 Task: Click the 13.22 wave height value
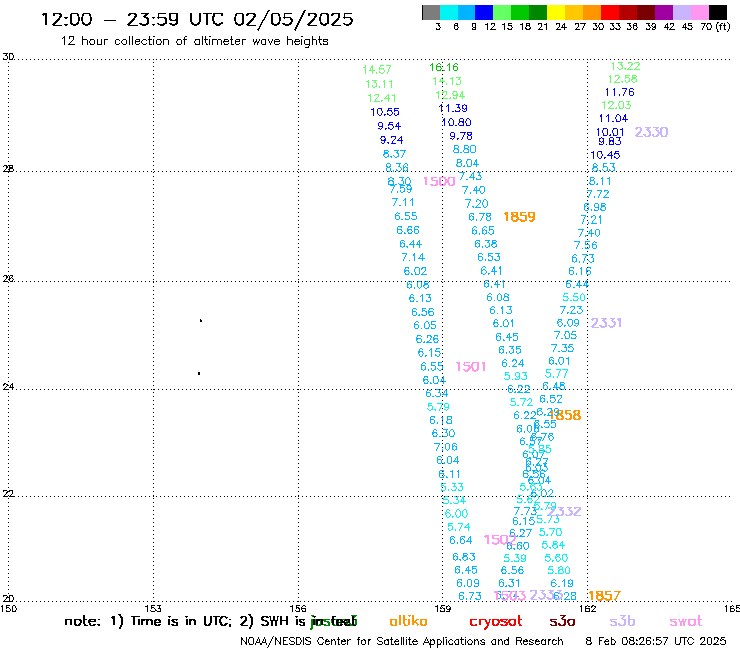[x=625, y=66]
